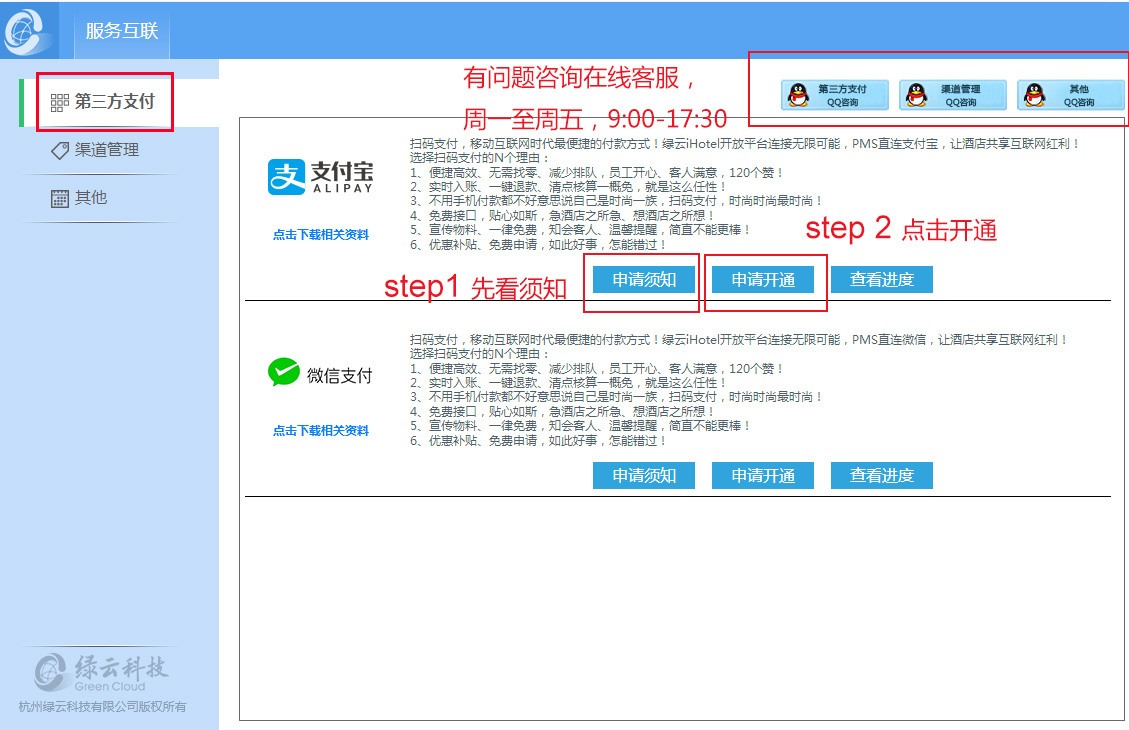The height and width of the screenshot is (730, 1129).
Task: View Alipay application status with 查看进度
Action: 881,279
